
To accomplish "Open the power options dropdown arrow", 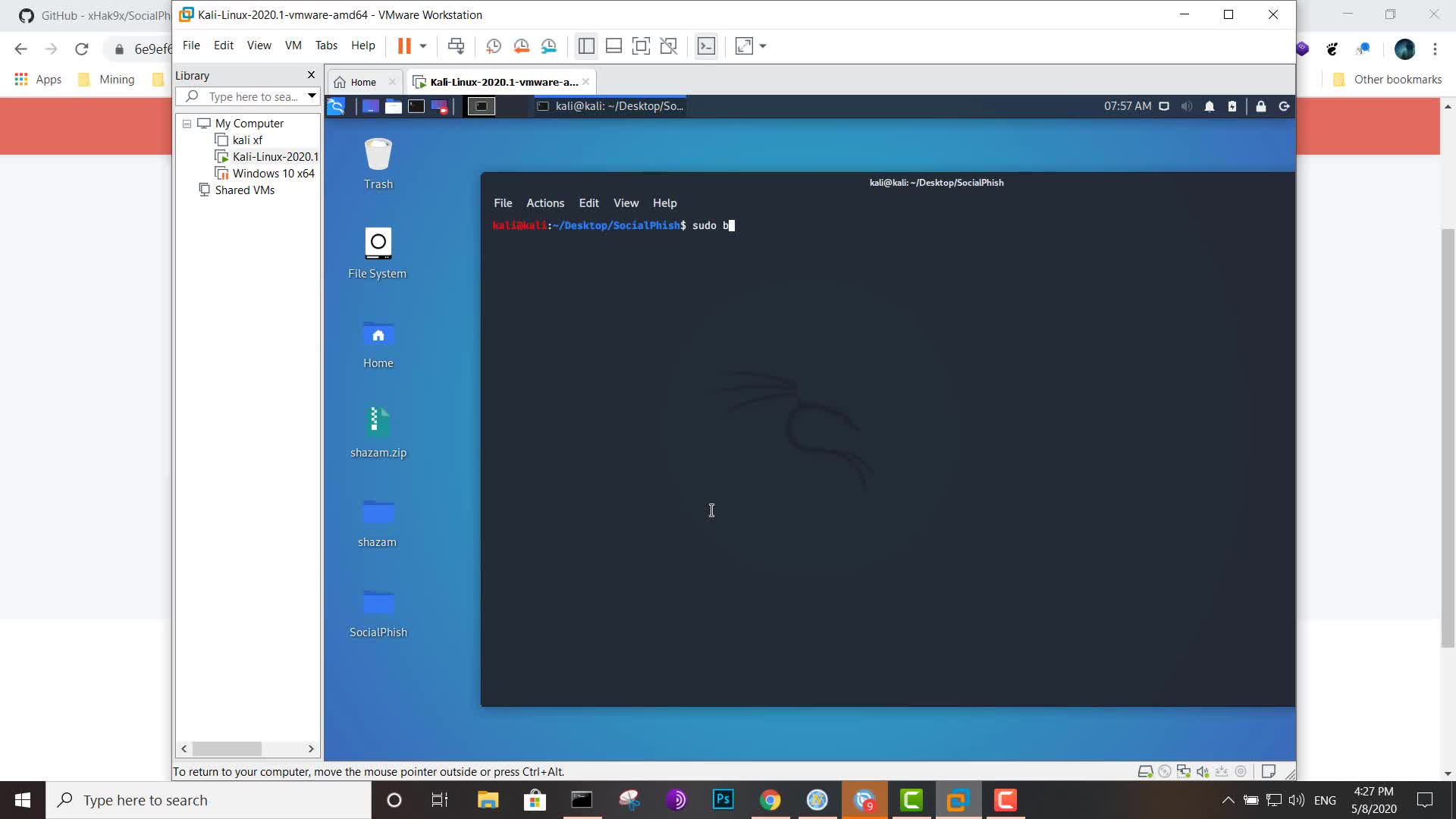I will (x=423, y=46).
